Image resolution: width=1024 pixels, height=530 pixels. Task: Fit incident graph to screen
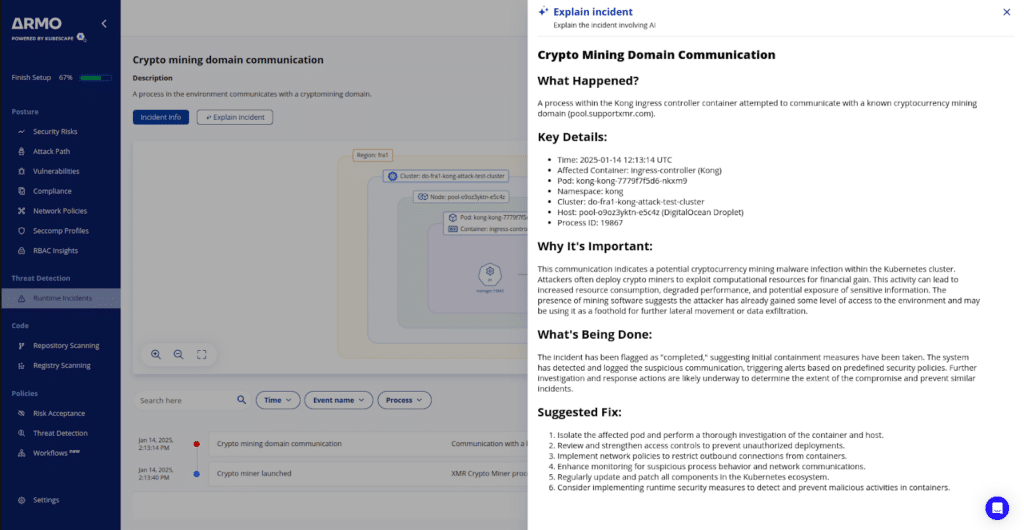click(202, 354)
